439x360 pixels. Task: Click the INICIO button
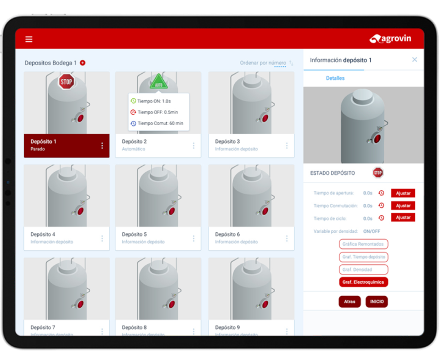(x=377, y=301)
